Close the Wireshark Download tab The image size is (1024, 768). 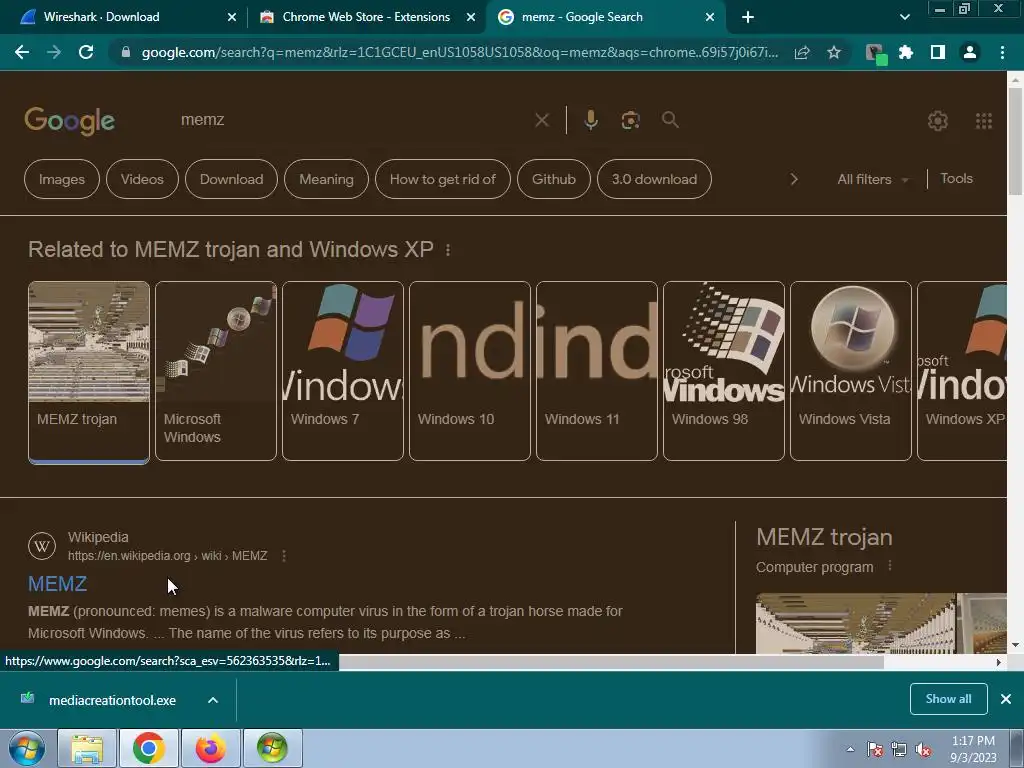(x=232, y=17)
